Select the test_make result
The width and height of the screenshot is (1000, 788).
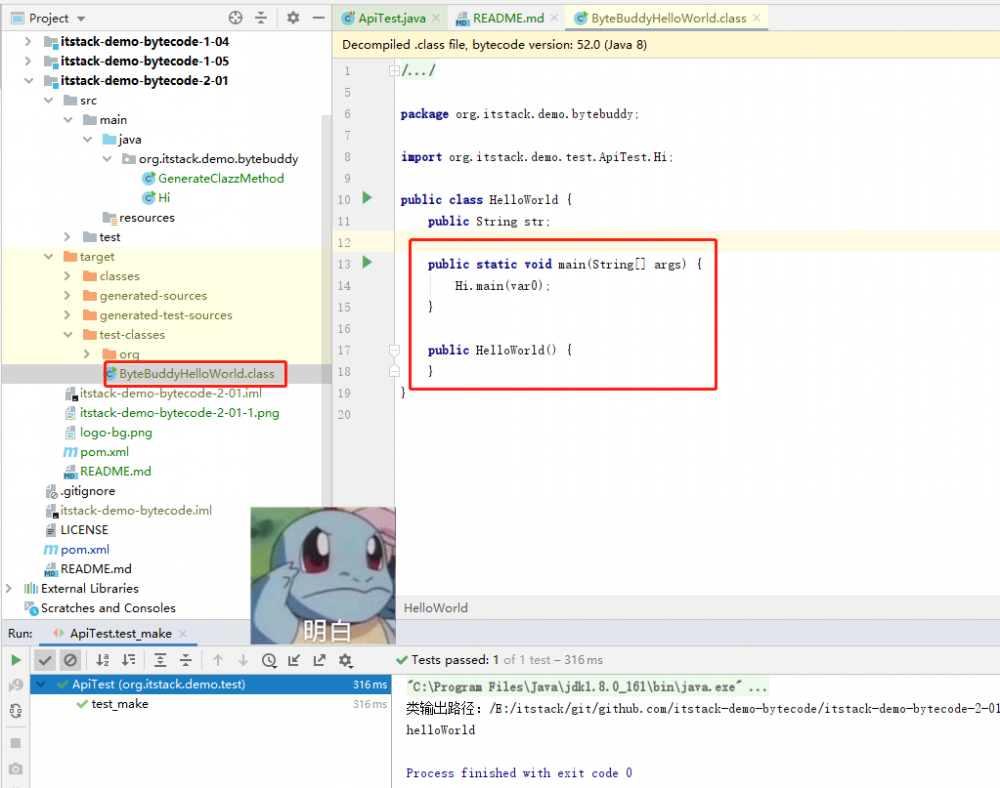point(119,704)
